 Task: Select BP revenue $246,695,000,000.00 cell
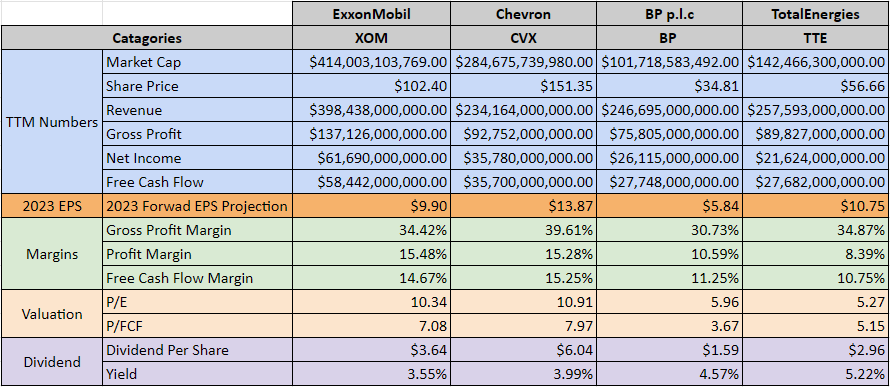point(670,110)
